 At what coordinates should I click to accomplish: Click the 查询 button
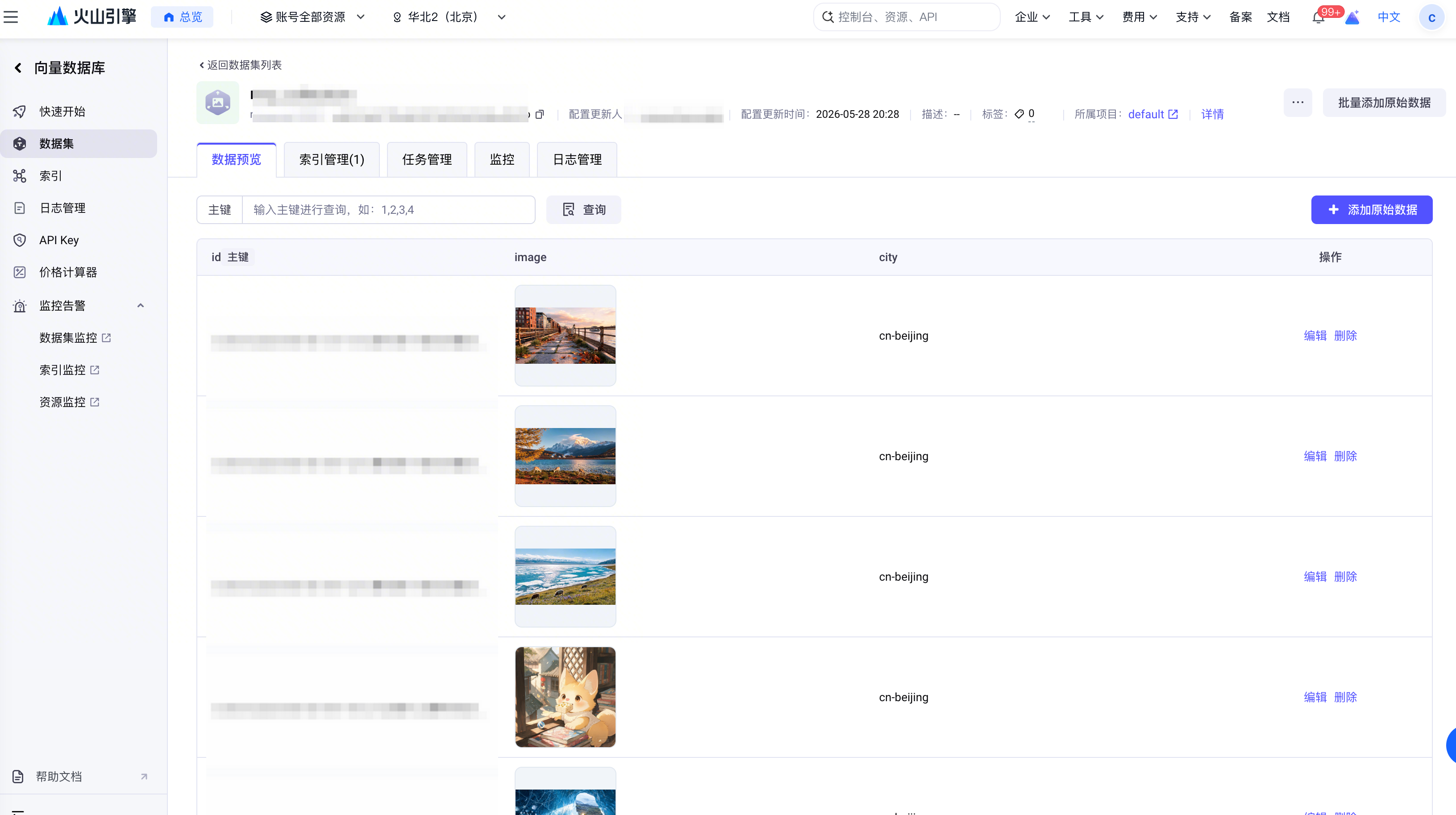[583, 210]
